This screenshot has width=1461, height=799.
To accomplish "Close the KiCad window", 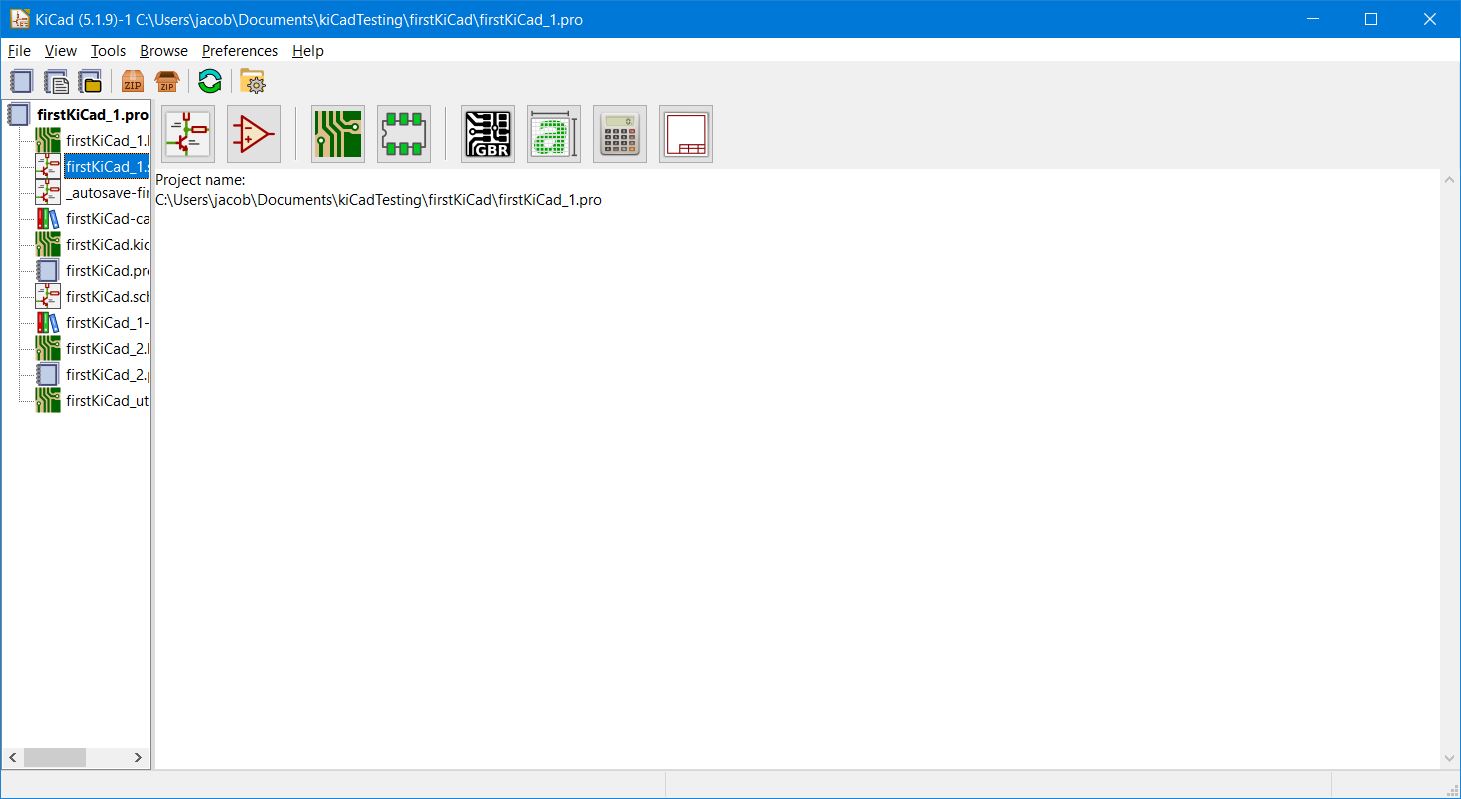I will pos(1428,19).
